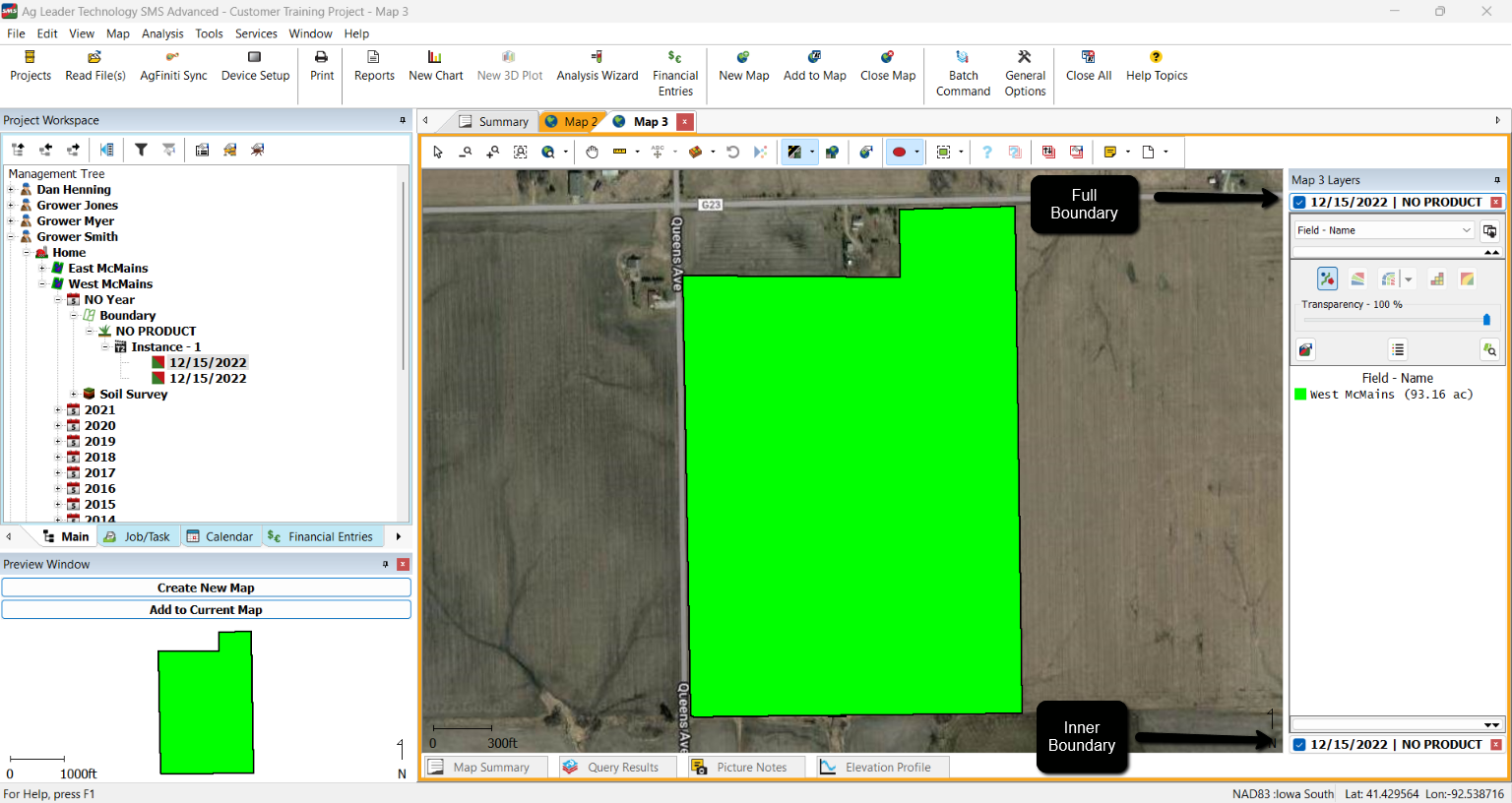
Task: Click Add to Current Map button
Action: [206, 610]
